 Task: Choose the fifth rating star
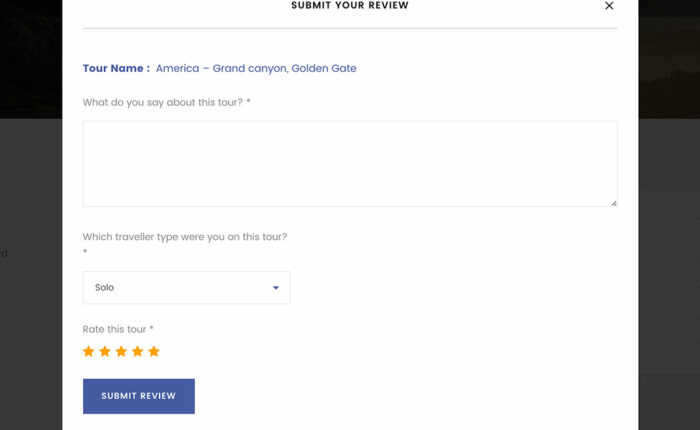tap(154, 351)
